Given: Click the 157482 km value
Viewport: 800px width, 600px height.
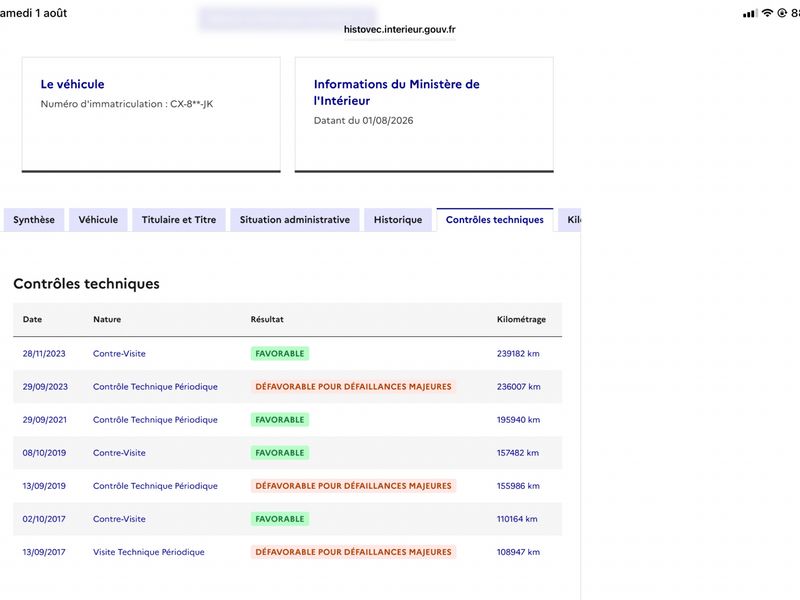Looking at the screenshot, I should click(x=518, y=453).
